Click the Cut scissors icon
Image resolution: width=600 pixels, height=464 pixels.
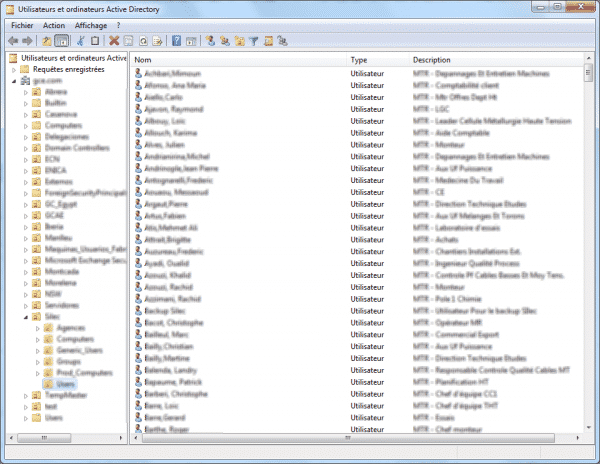point(81,41)
